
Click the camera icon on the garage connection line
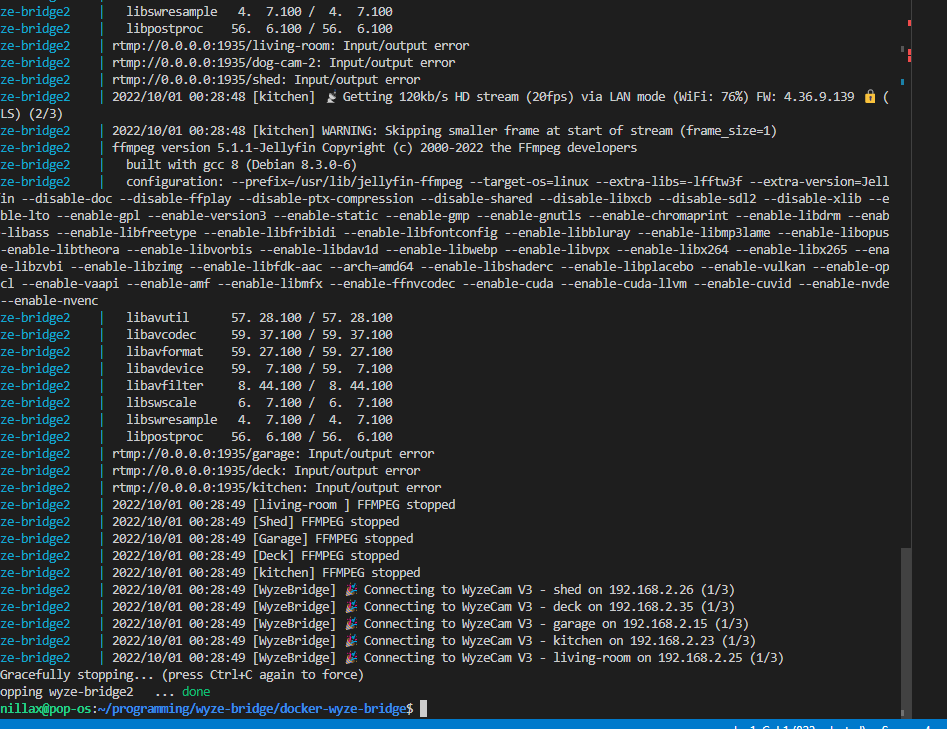[x=352, y=623]
